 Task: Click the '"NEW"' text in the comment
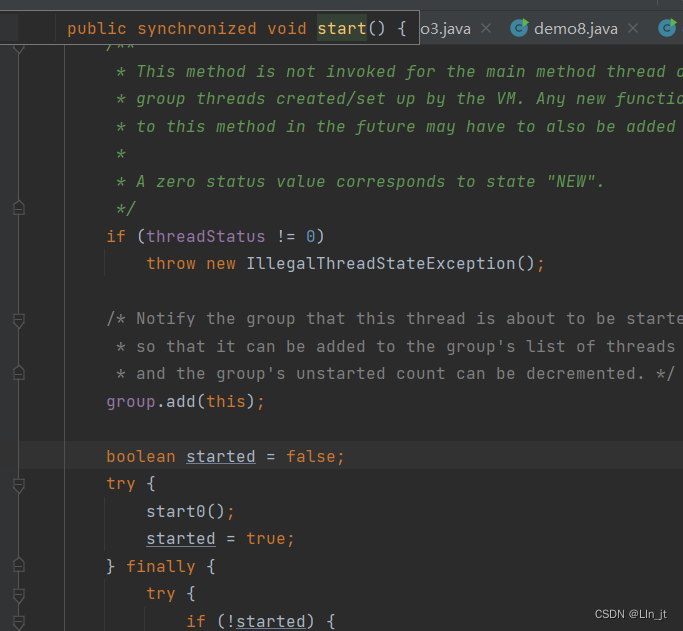pyautogui.click(x=571, y=182)
